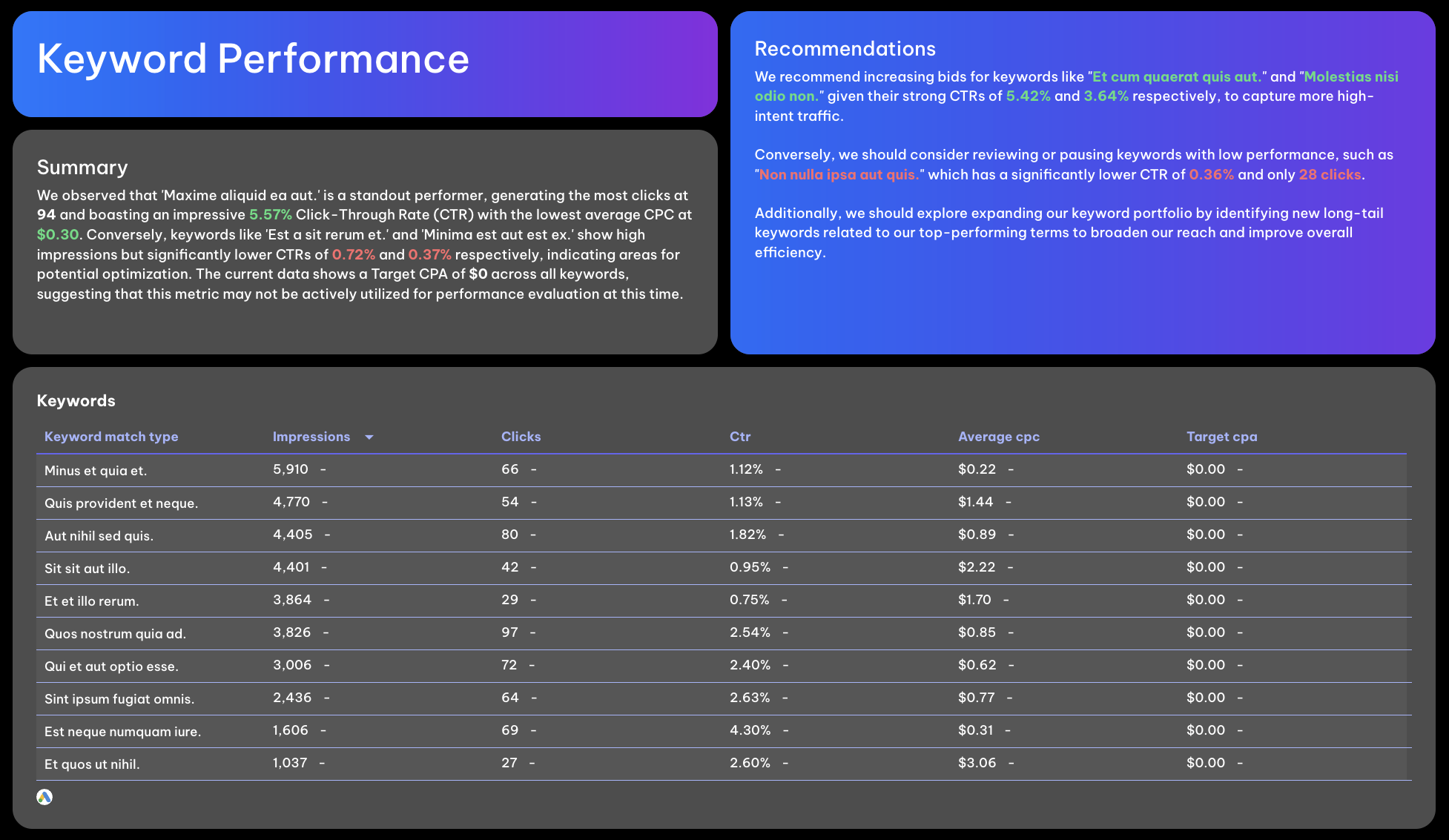Click the red 0.36% CTR figure
Image resolution: width=1449 pixels, height=840 pixels.
(1212, 174)
